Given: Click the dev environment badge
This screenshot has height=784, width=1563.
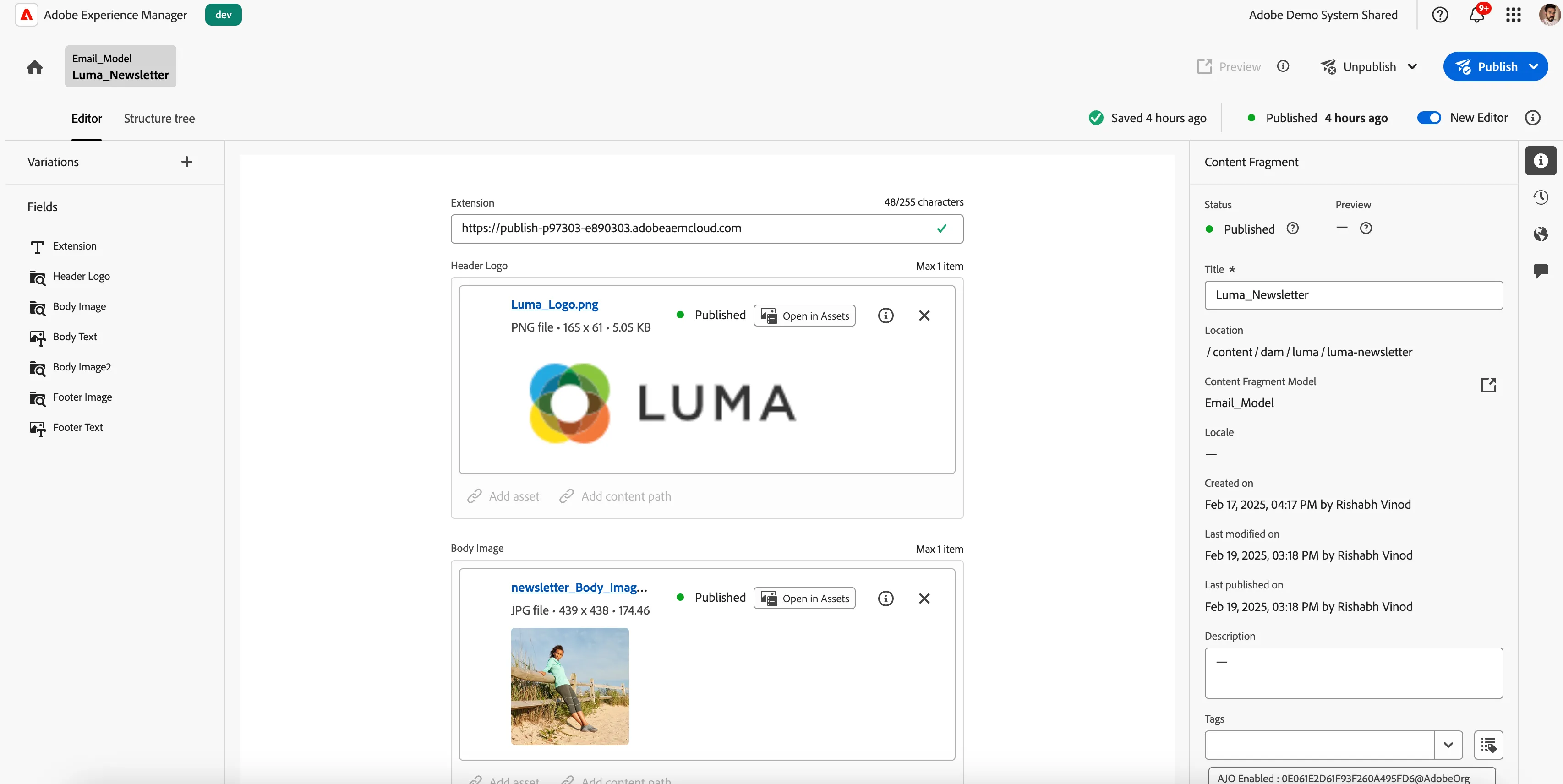Looking at the screenshot, I should point(223,15).
